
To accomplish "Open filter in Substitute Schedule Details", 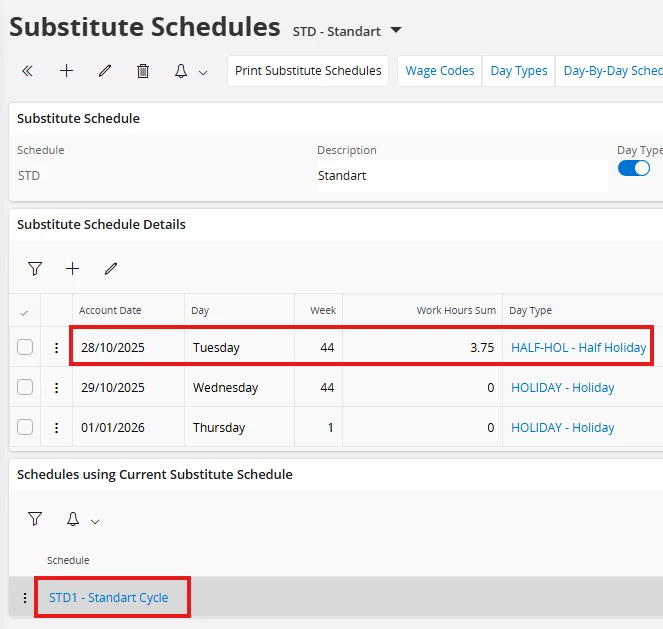I will tap(35, 268).
